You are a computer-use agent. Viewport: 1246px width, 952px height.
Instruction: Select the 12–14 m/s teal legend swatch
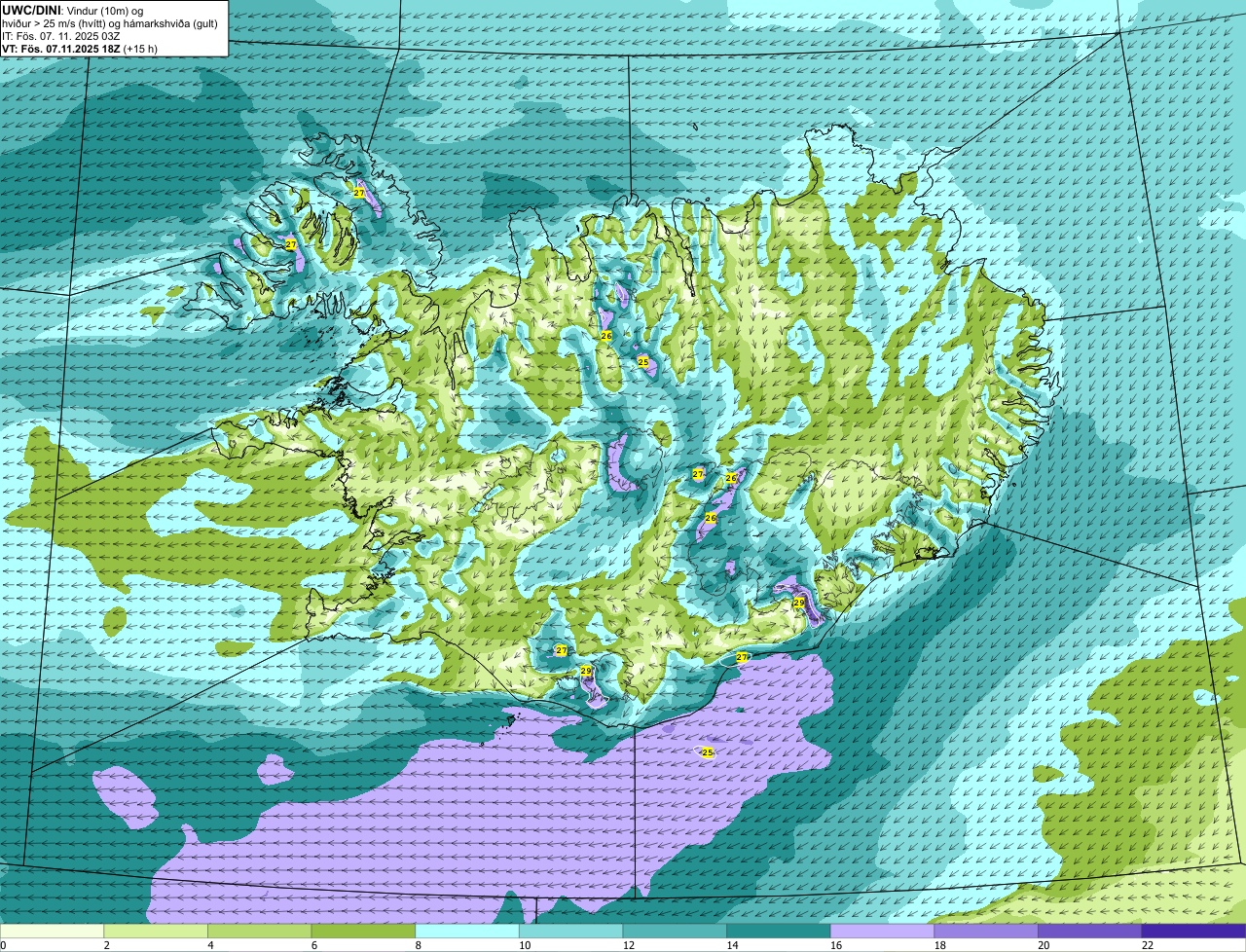point(675,932)
